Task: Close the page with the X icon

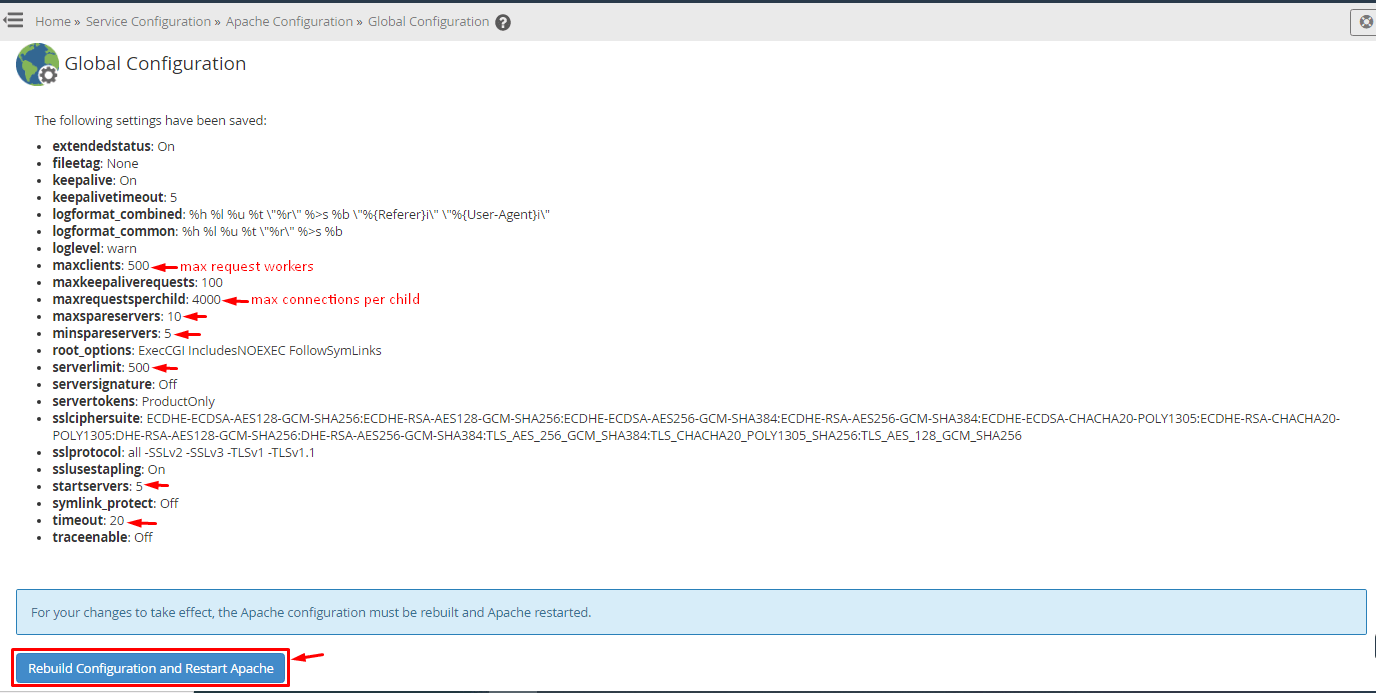Action: coord(1365,22)
